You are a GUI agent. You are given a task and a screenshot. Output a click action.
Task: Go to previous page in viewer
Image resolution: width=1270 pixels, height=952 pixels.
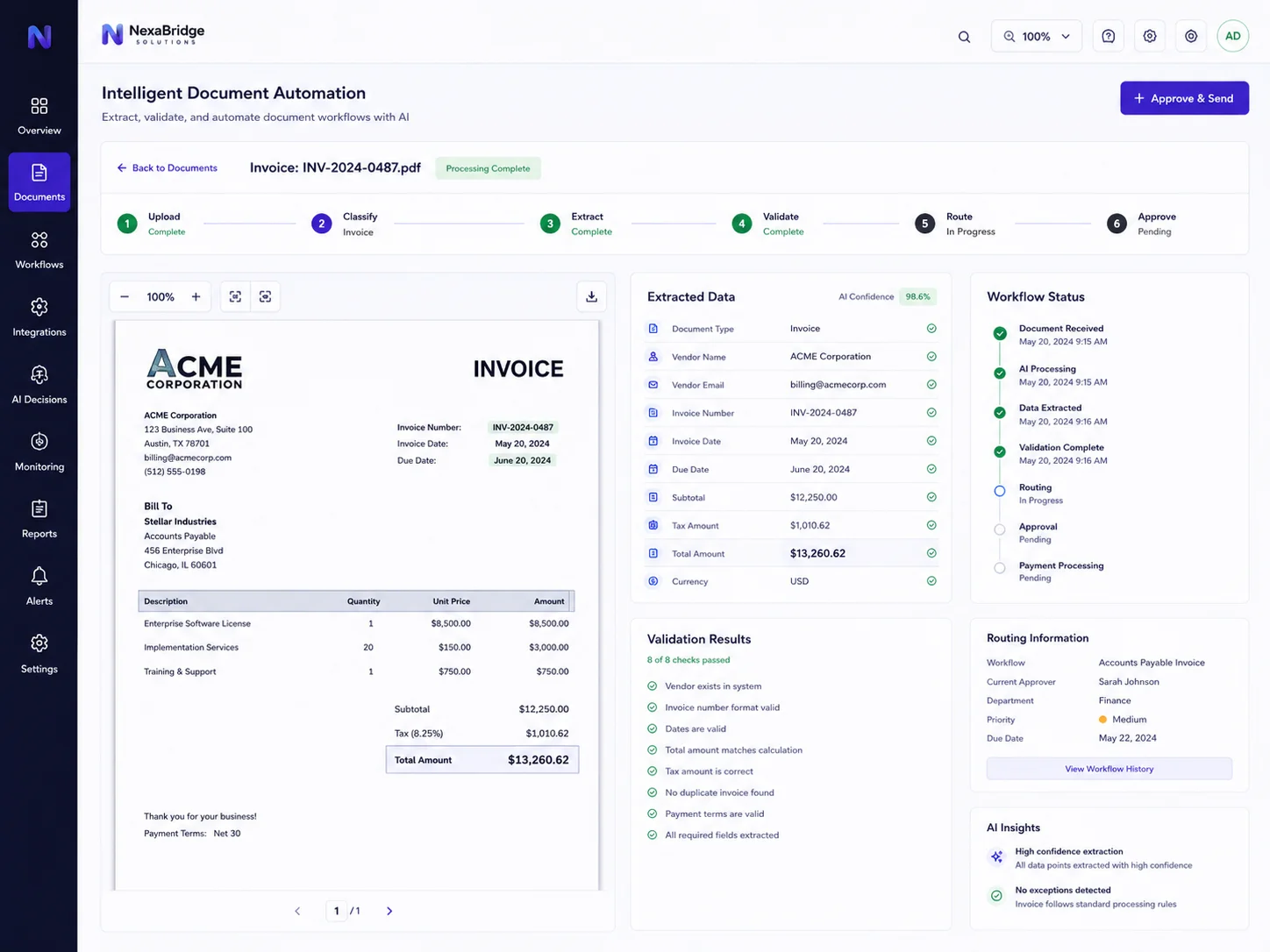coord(297,911)
